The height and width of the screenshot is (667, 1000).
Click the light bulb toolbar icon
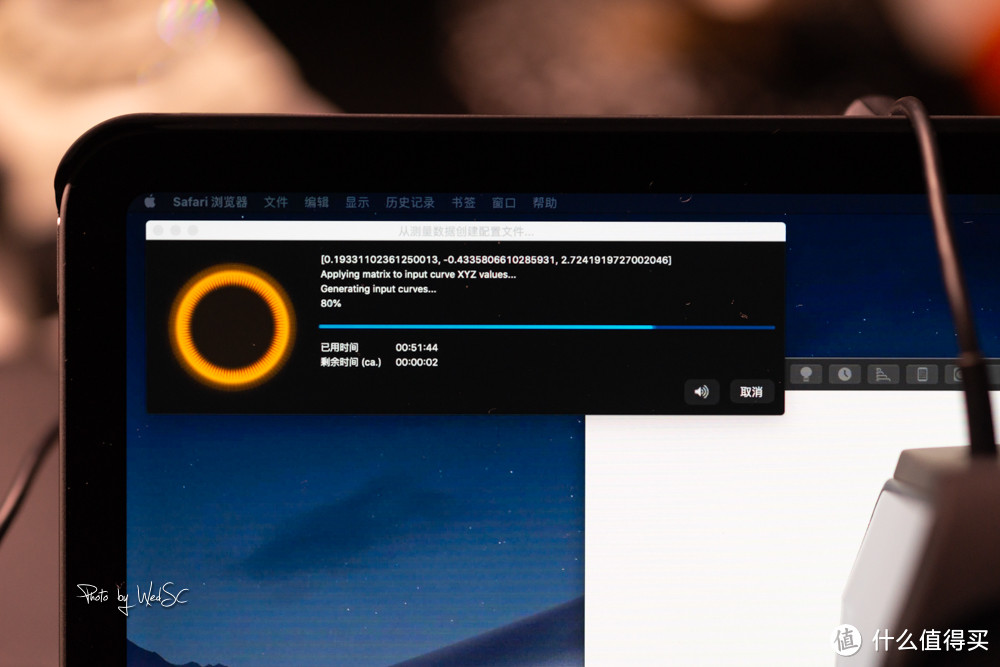806,374
